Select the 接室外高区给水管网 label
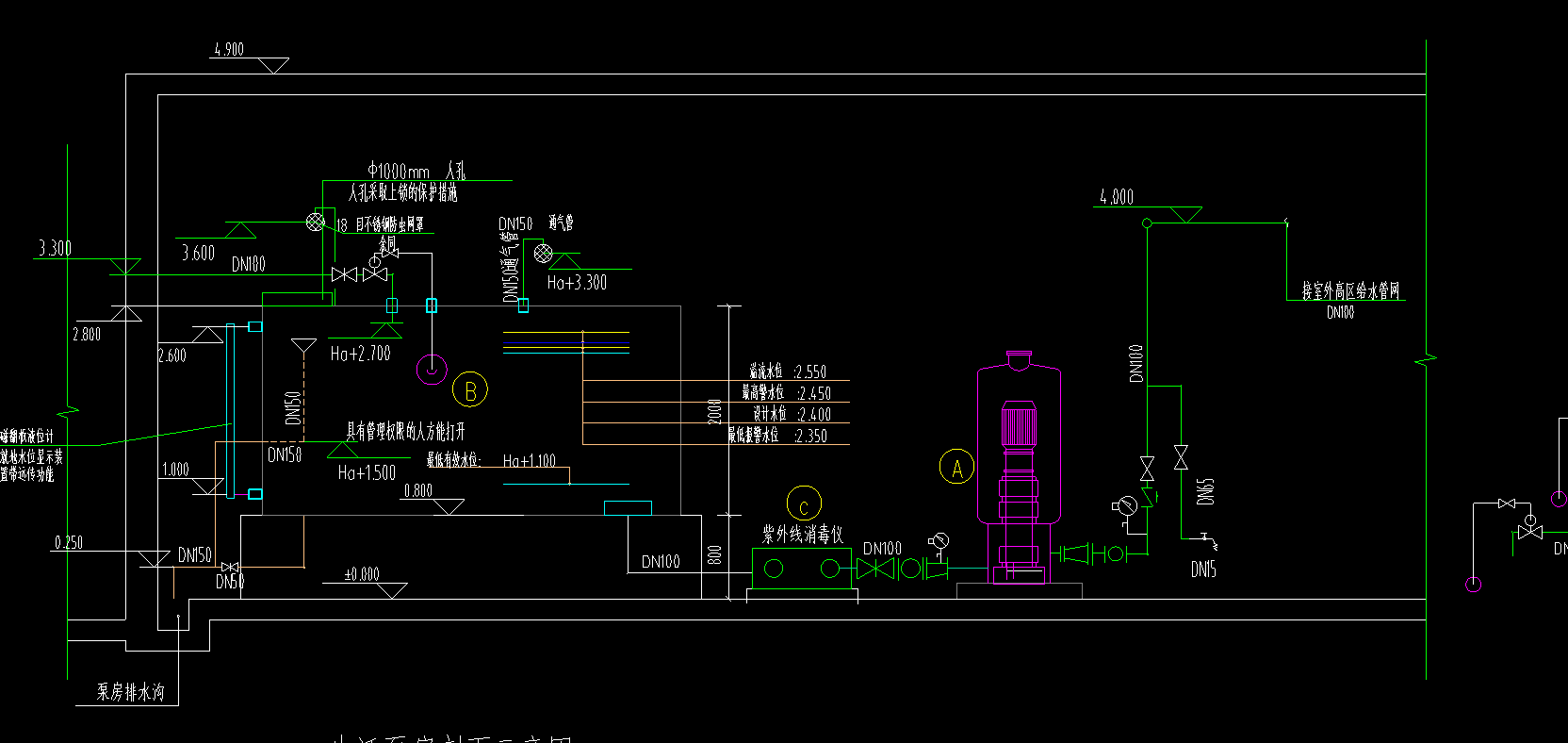Image resolution: width=1568 pixels, height=743 pixels. [1350, 290]
